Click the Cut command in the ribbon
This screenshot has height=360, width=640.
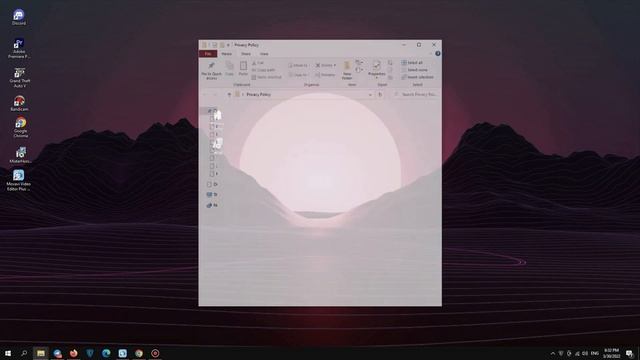(258, 63)
